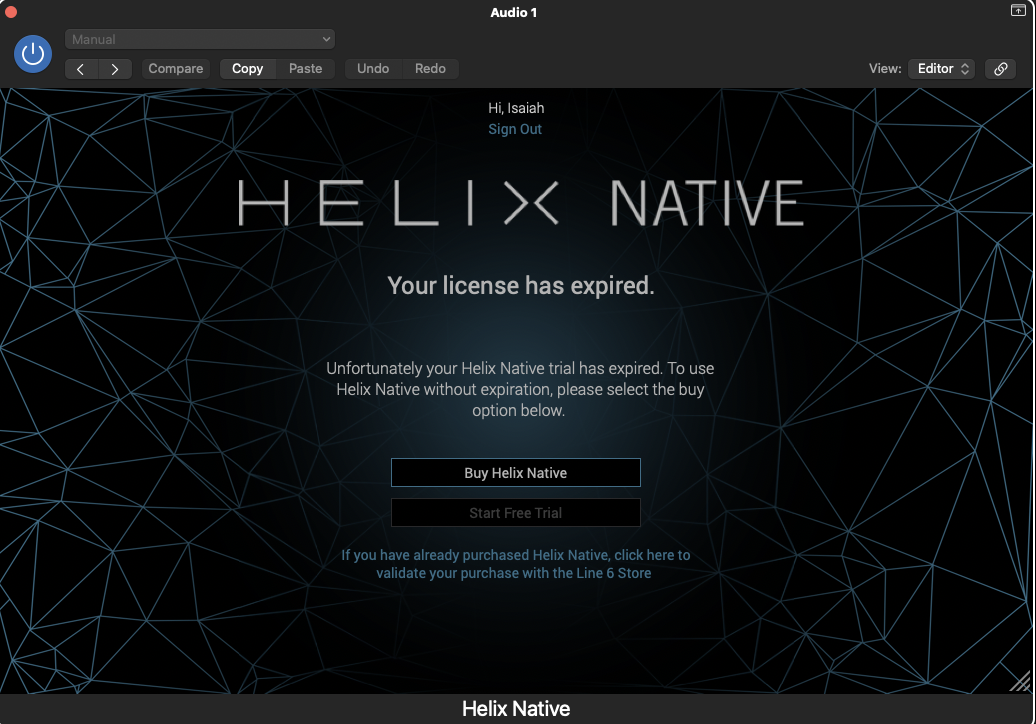Click the resize grip in bottom-right corner
Image resolution: width=1036 pixels, height=724 pixels.
(1020, 683)
